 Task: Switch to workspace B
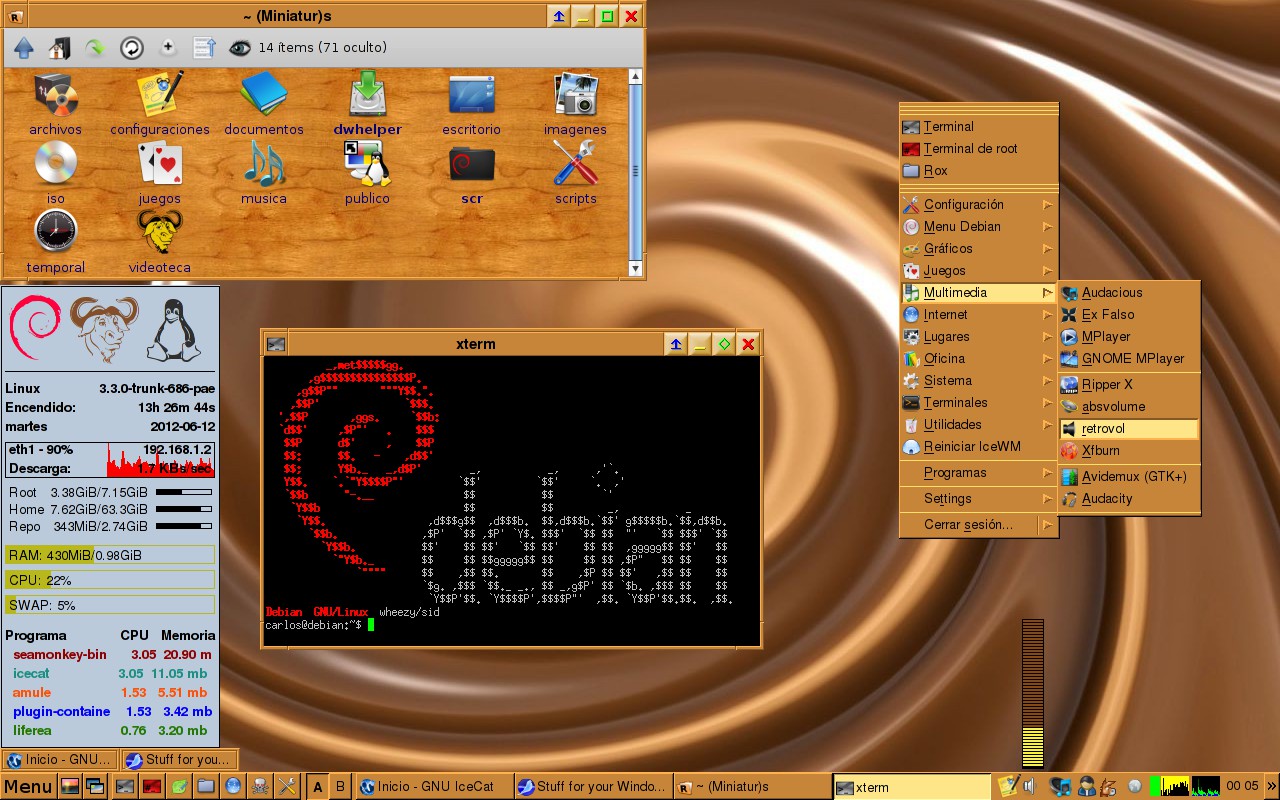point(340,787)
